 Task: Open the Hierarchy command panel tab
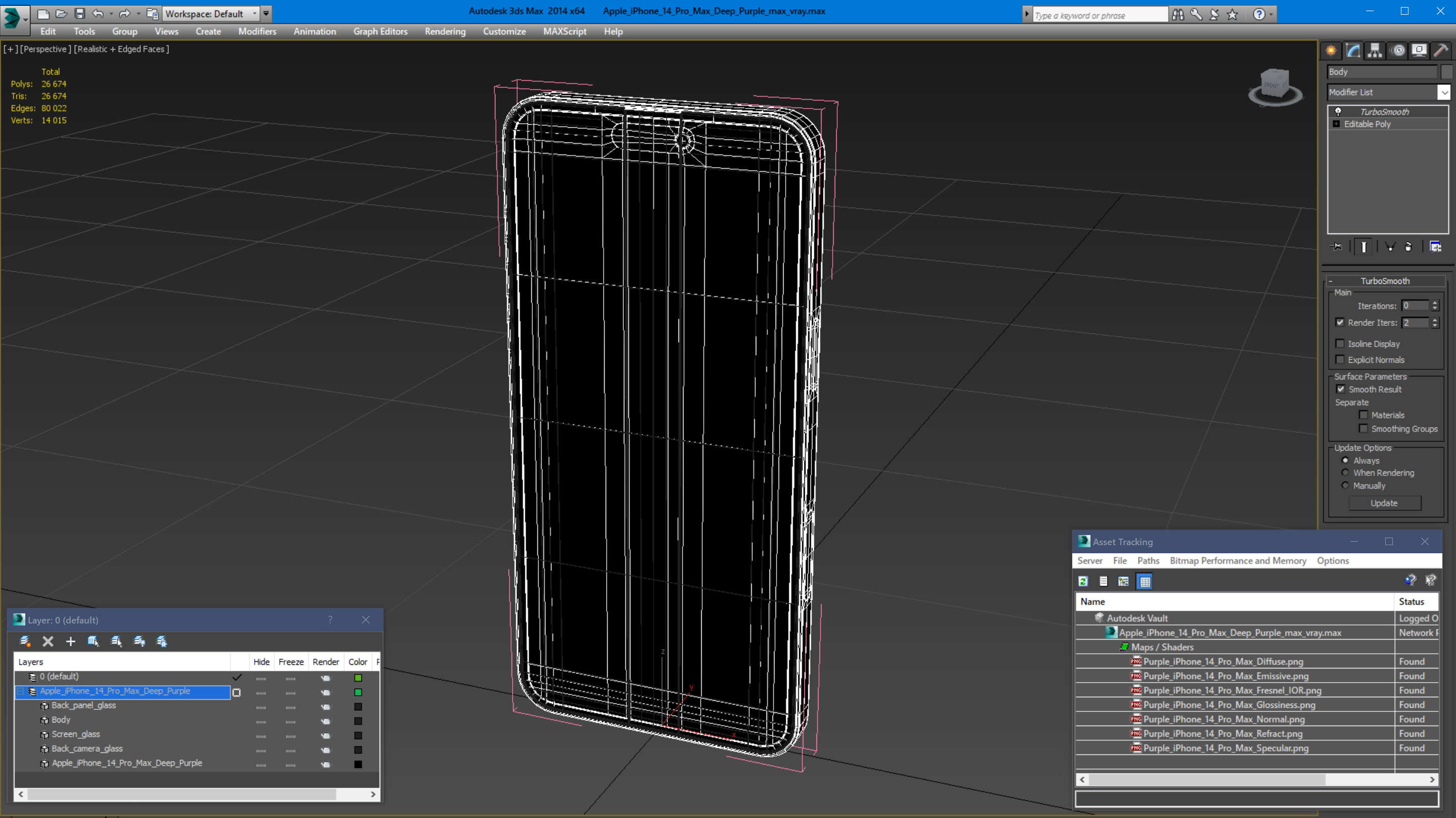tap(1375, 51)
